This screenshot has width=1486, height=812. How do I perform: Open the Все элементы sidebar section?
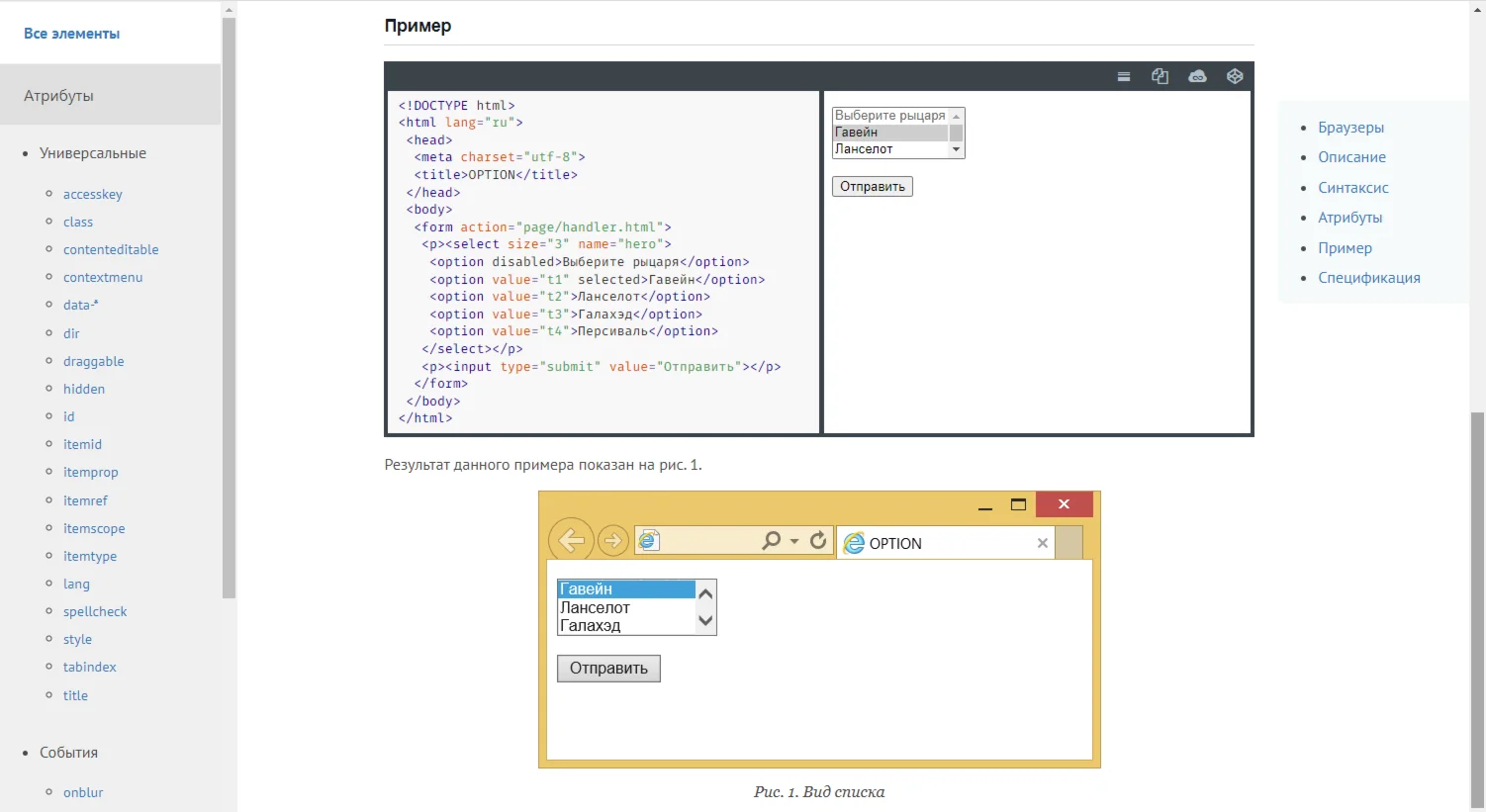(x=72, y=34)
